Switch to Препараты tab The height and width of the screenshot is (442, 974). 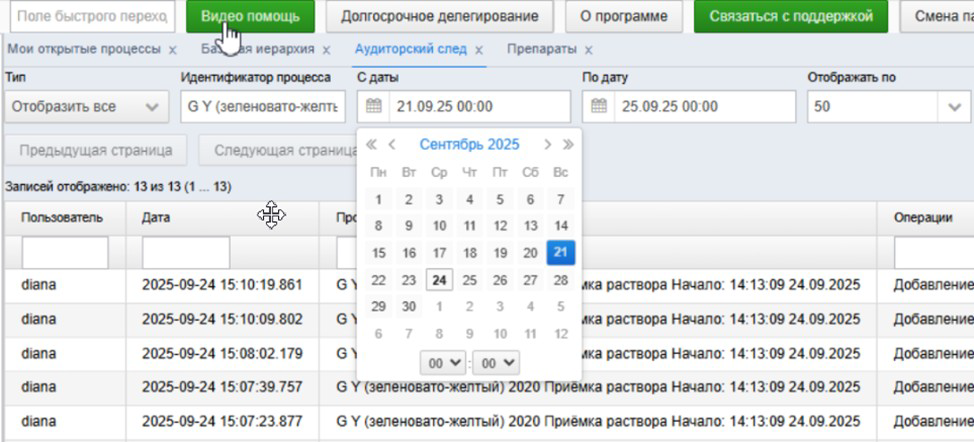tap(542, 49)
